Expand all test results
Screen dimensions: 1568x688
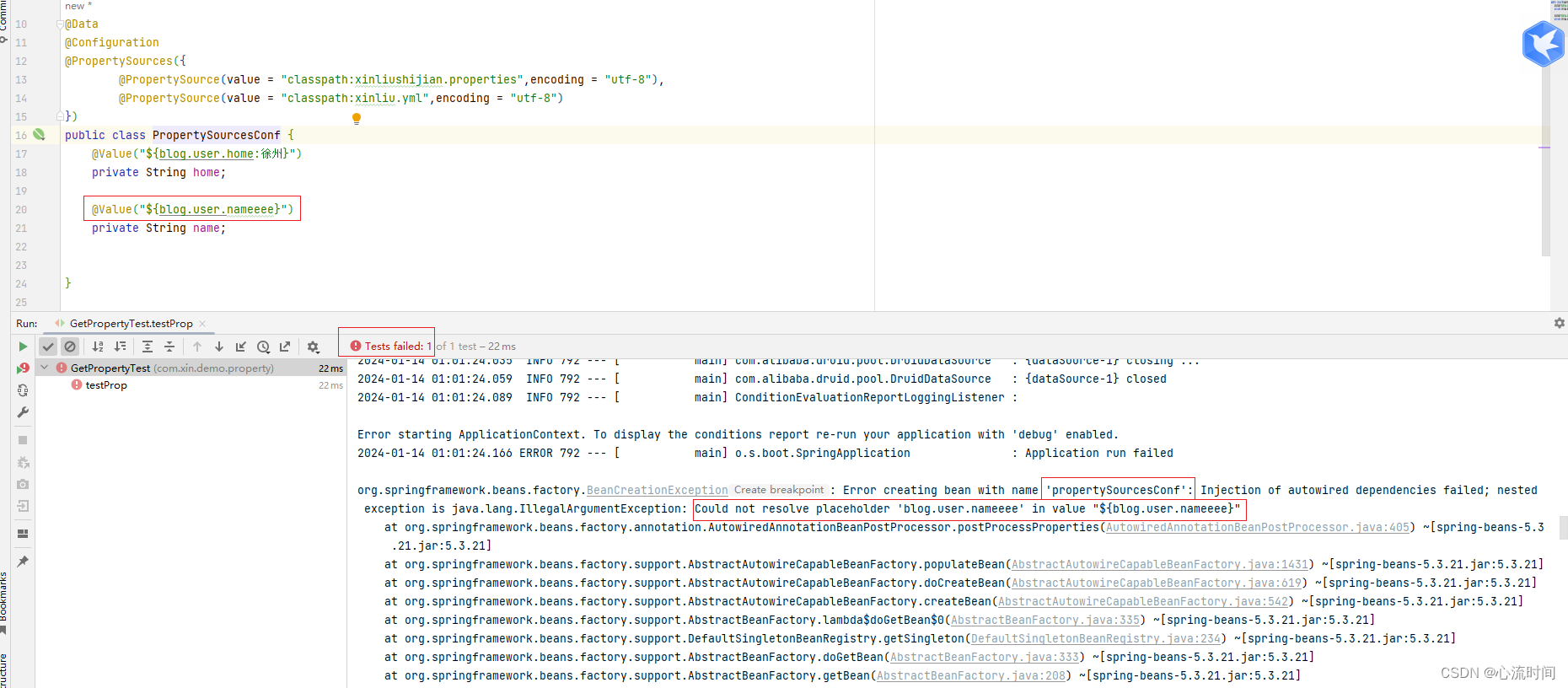pos(148,347)
